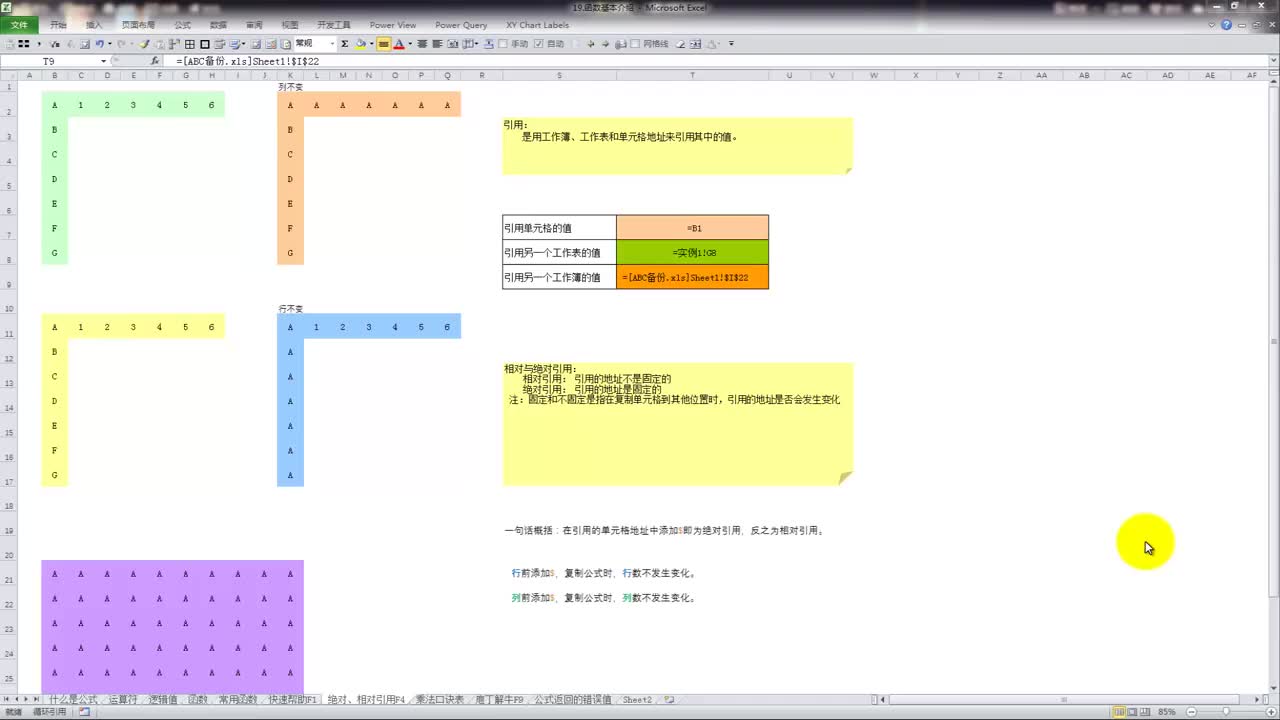
Task: Click the Normal view icon in status bar
Action: point(1118,712)
